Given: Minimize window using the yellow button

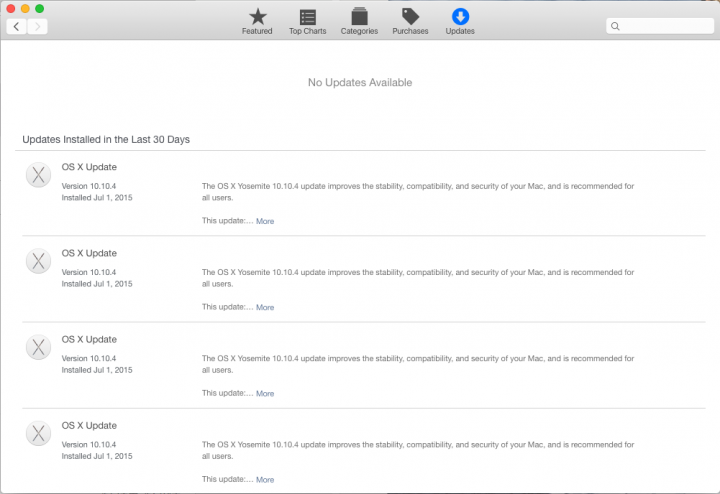Looking at the screenshot, I should (25, 8).
